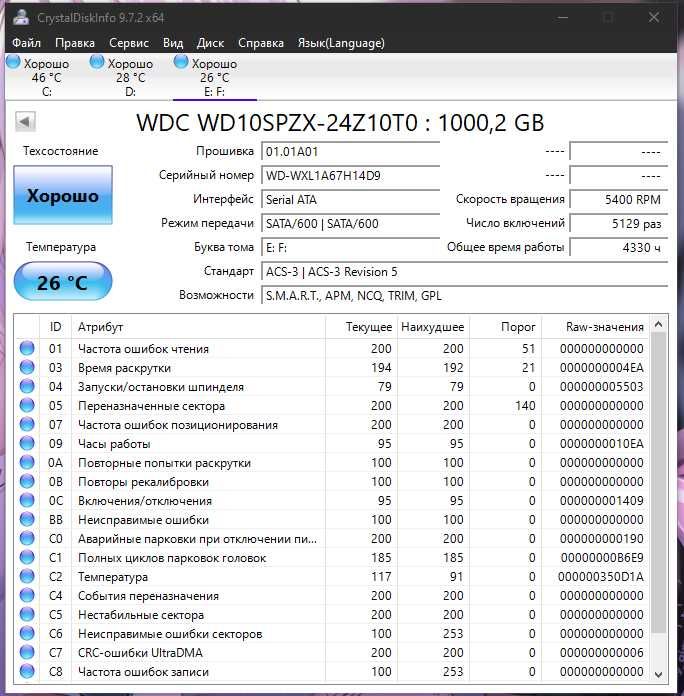Click status icon for Частота ошибок чтения
684x696 pixels.
pos(27,348)
